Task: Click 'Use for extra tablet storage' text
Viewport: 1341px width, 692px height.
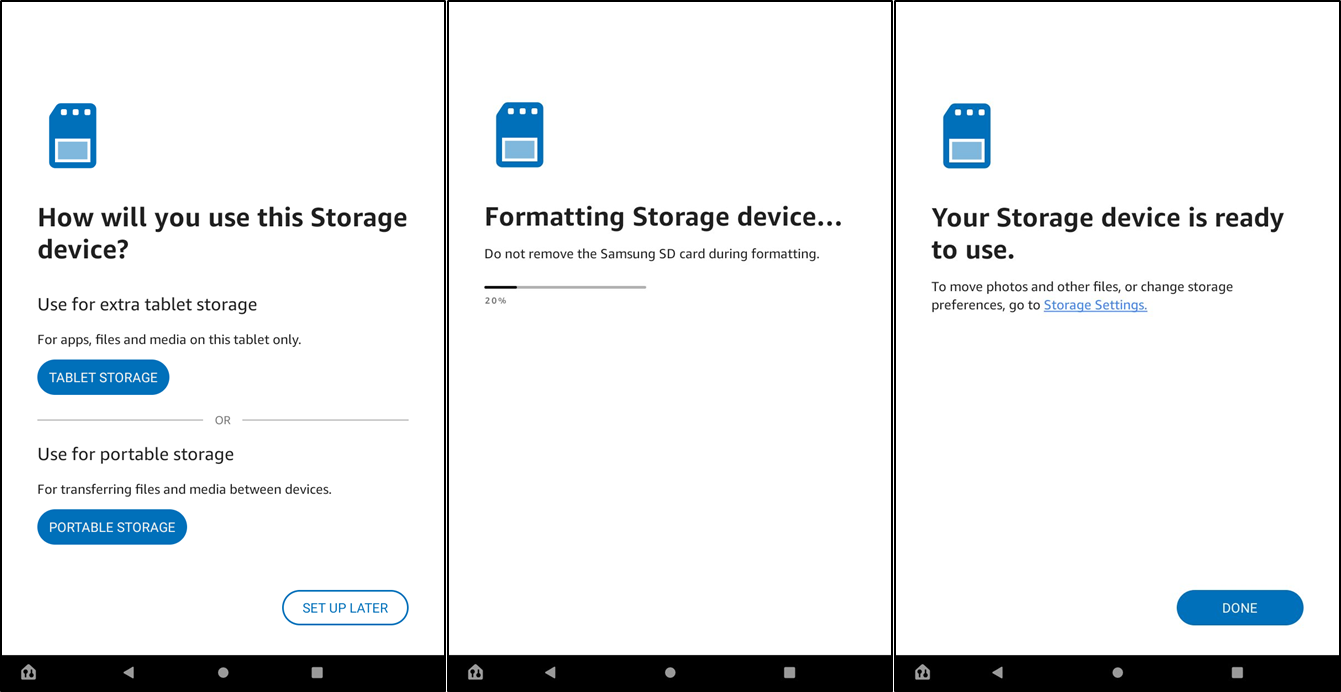Action: (147, 304)
